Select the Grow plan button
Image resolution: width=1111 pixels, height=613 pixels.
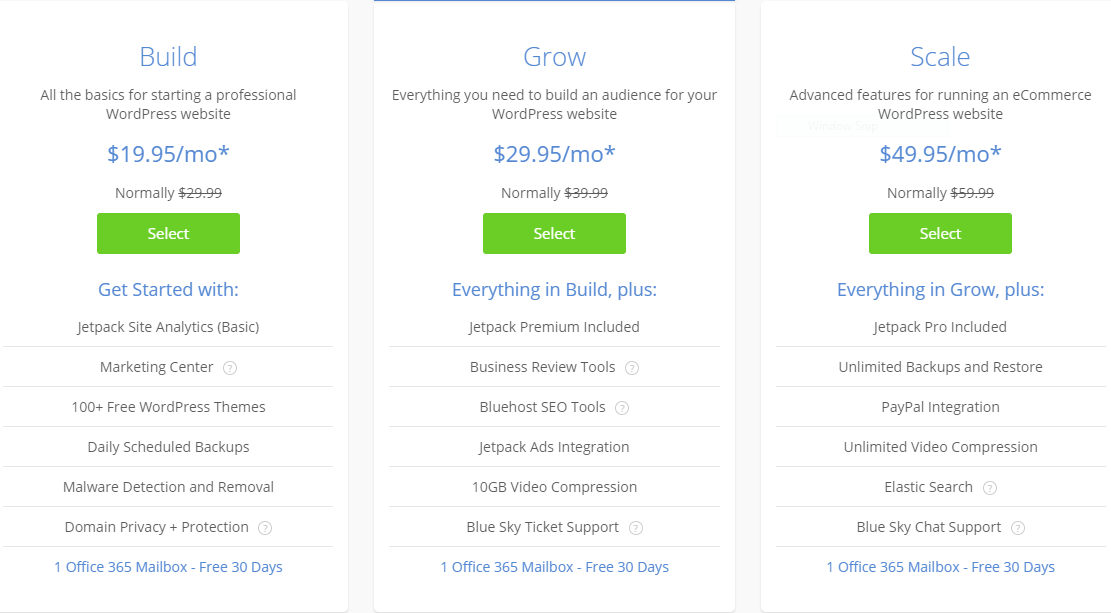coord(554,233)
